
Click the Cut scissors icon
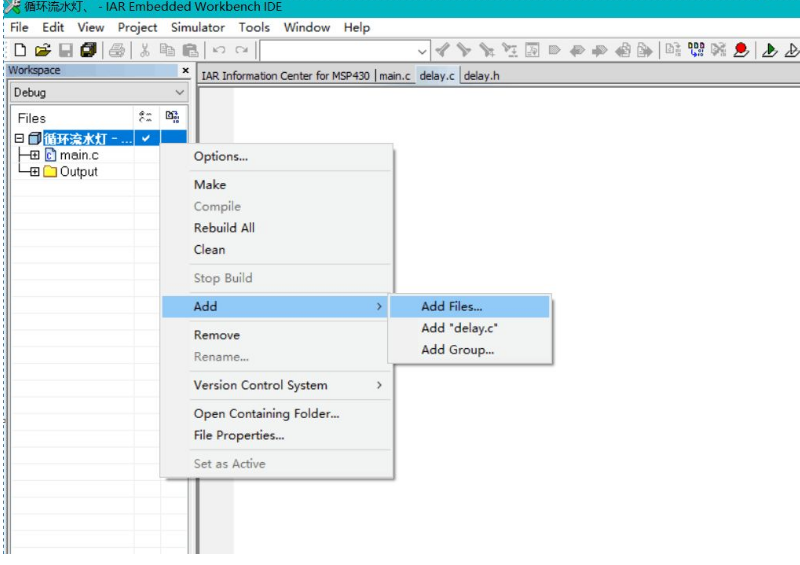144,50
